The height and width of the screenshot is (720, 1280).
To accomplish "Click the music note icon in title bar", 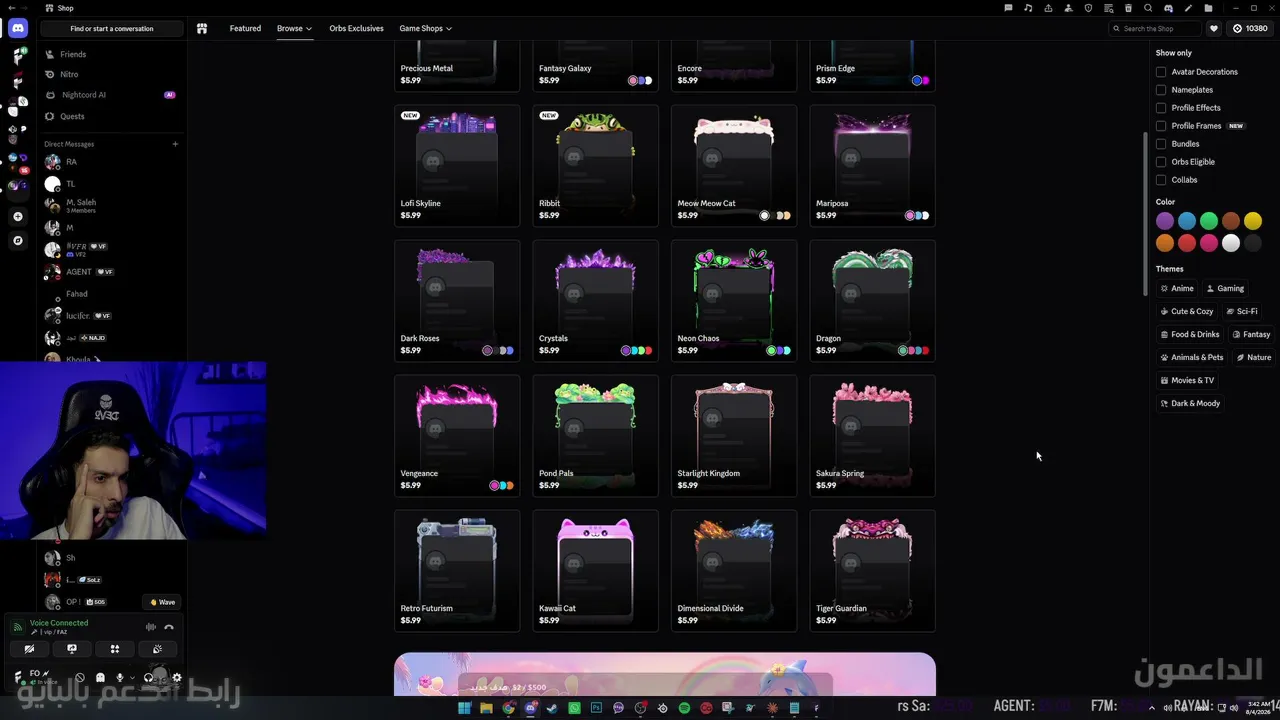I will tap(1028, 8).
